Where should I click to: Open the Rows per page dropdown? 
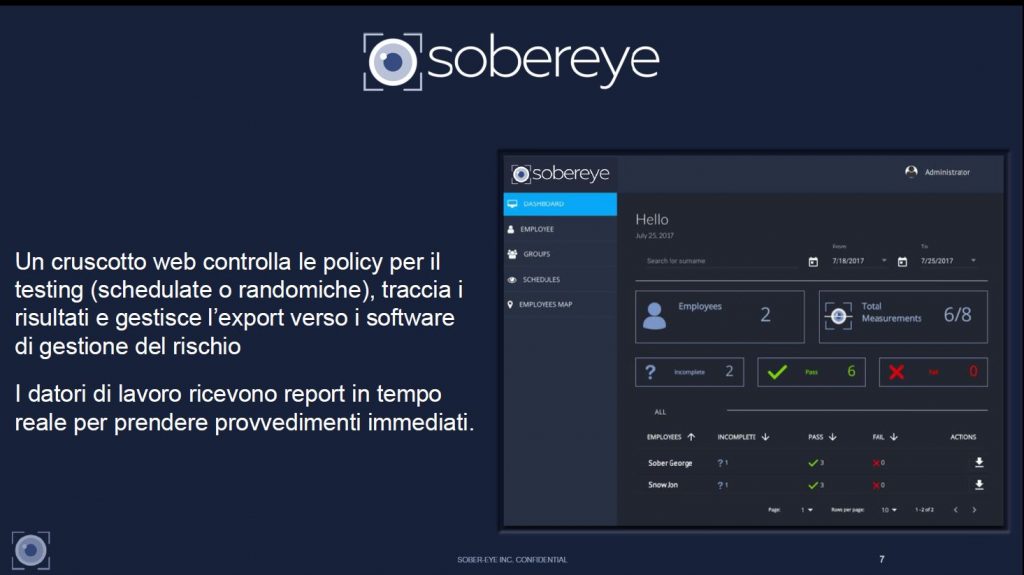(889, 510)
